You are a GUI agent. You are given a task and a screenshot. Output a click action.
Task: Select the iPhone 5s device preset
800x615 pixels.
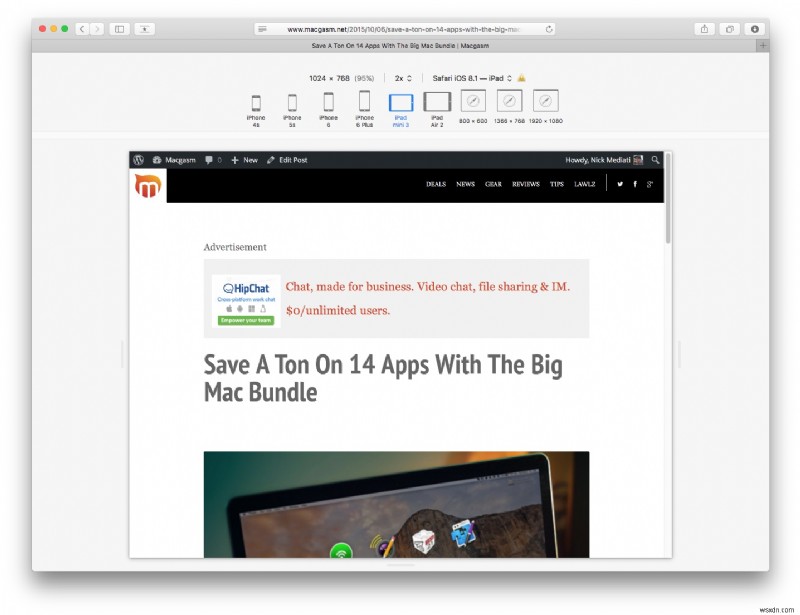pos(292,104)
